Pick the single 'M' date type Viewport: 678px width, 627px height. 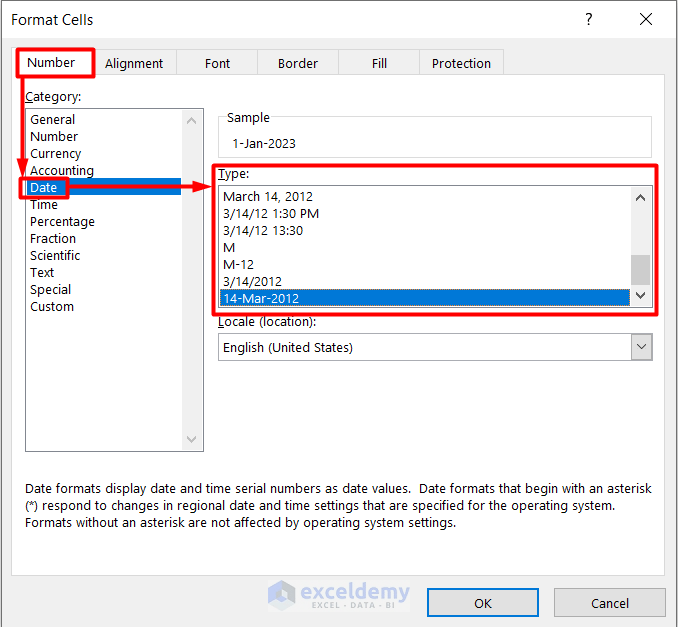click(x=425, y=247)
